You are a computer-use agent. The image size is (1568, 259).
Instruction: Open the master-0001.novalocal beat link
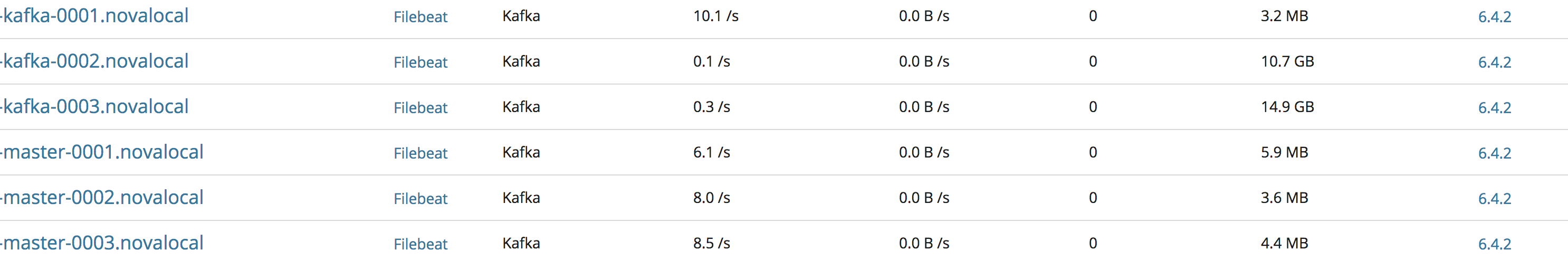point(102,152)
